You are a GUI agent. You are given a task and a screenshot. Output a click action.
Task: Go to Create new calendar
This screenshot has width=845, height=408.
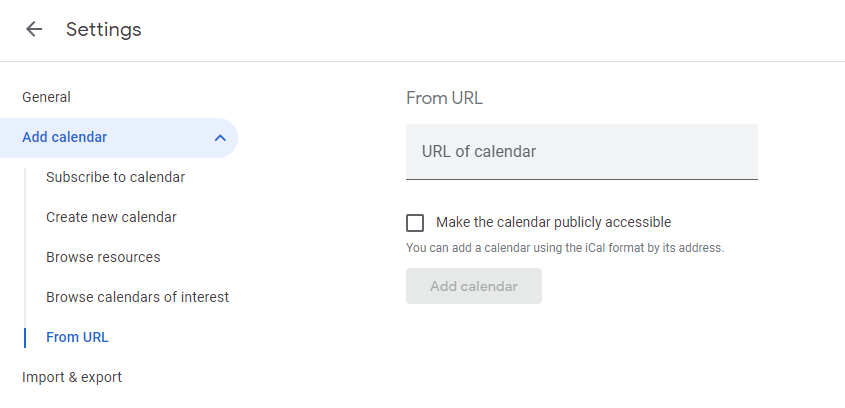coord(111,217)
